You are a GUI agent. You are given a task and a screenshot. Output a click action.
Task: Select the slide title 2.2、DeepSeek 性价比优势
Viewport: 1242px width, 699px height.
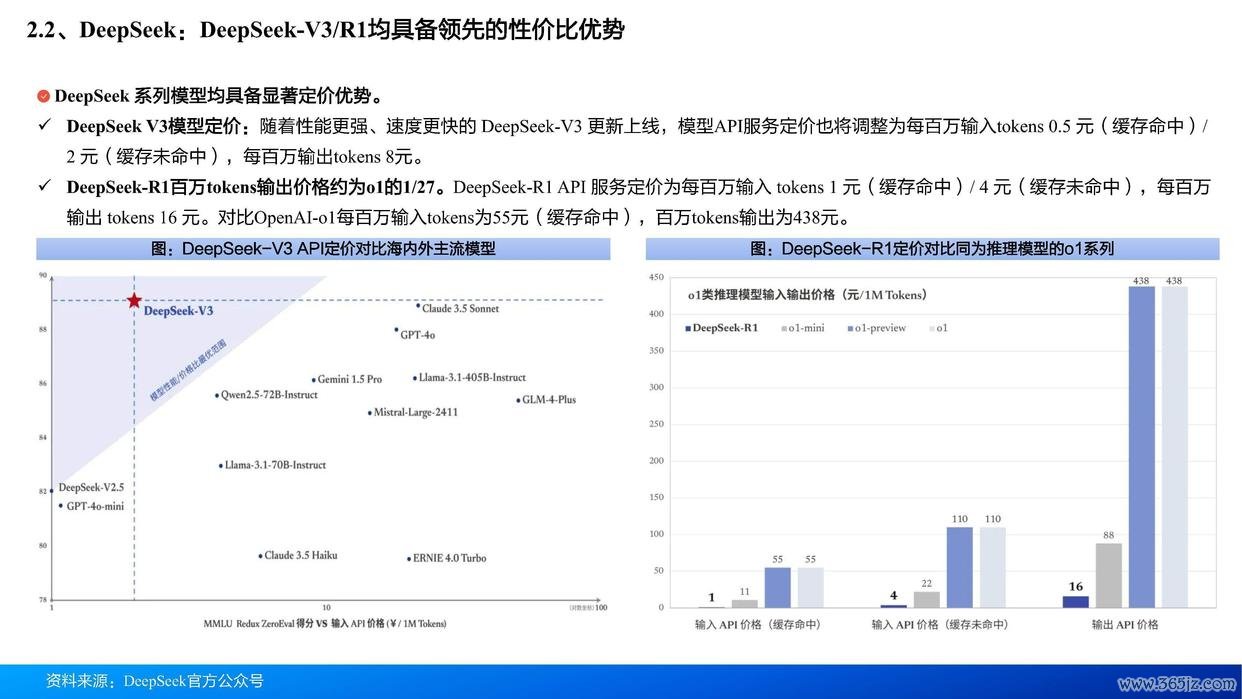[x=325, y=31]
